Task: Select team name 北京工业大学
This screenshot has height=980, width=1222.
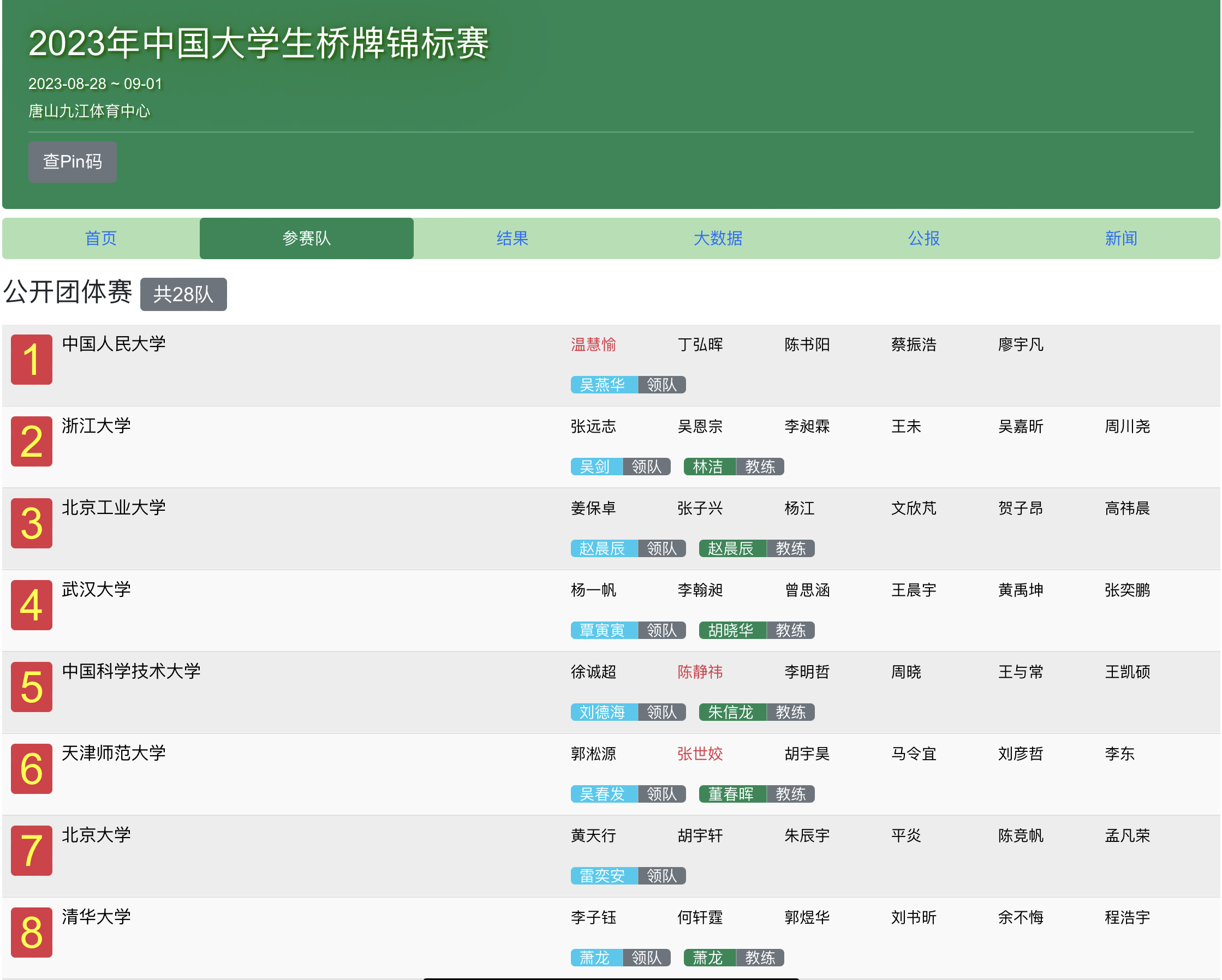Action: tap(114, 507)
